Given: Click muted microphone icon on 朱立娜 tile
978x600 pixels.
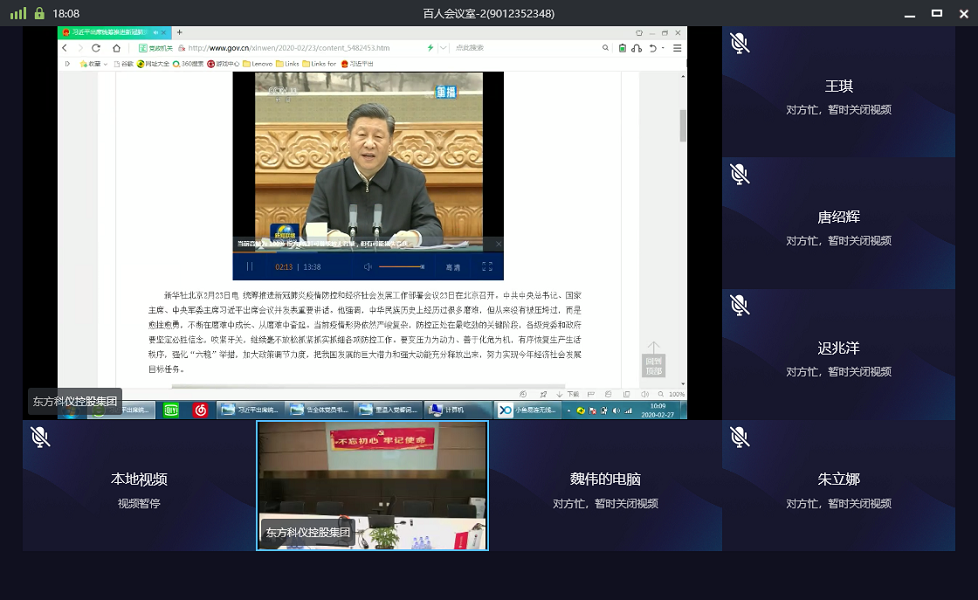Looking at the screenshot, I should point(739,437).
